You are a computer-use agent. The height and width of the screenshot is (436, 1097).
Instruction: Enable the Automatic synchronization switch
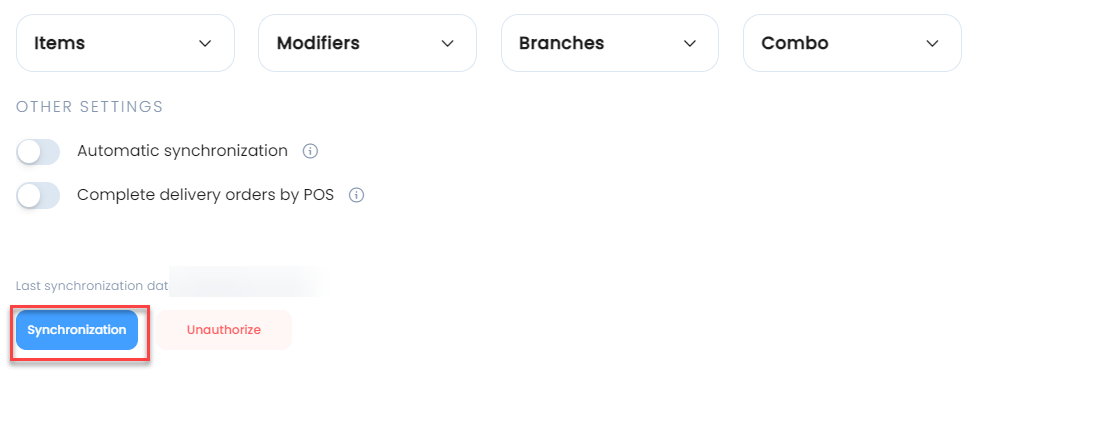click(38, 152)
